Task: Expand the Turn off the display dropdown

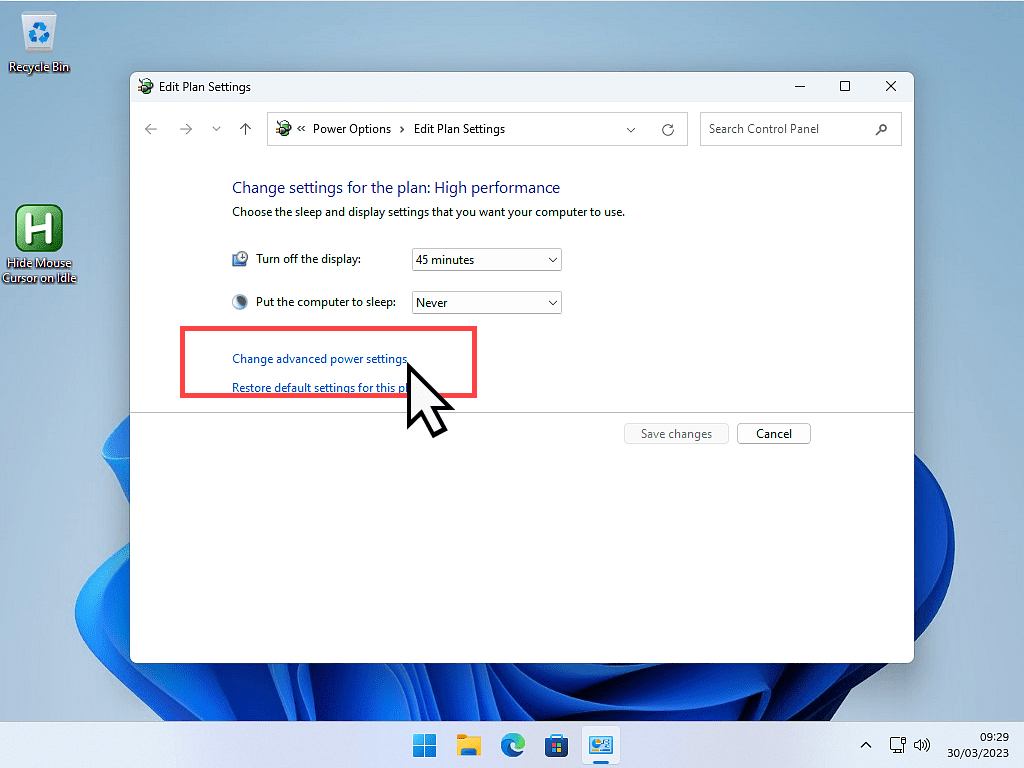Action: point(487,260)
